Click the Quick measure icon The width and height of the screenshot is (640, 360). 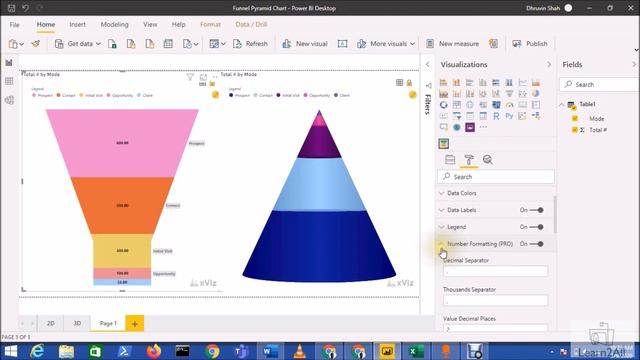493,43
